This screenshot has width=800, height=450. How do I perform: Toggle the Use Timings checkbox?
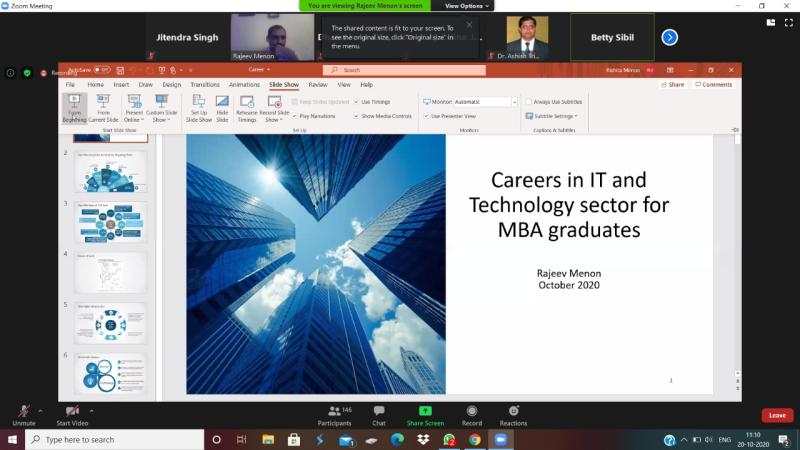[x=357, y=102]
